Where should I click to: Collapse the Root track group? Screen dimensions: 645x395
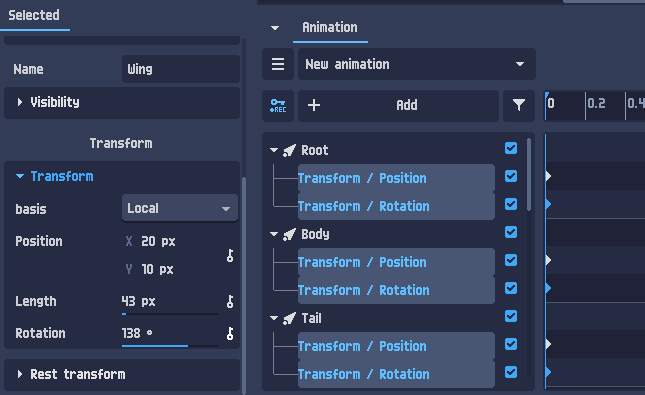274,151
